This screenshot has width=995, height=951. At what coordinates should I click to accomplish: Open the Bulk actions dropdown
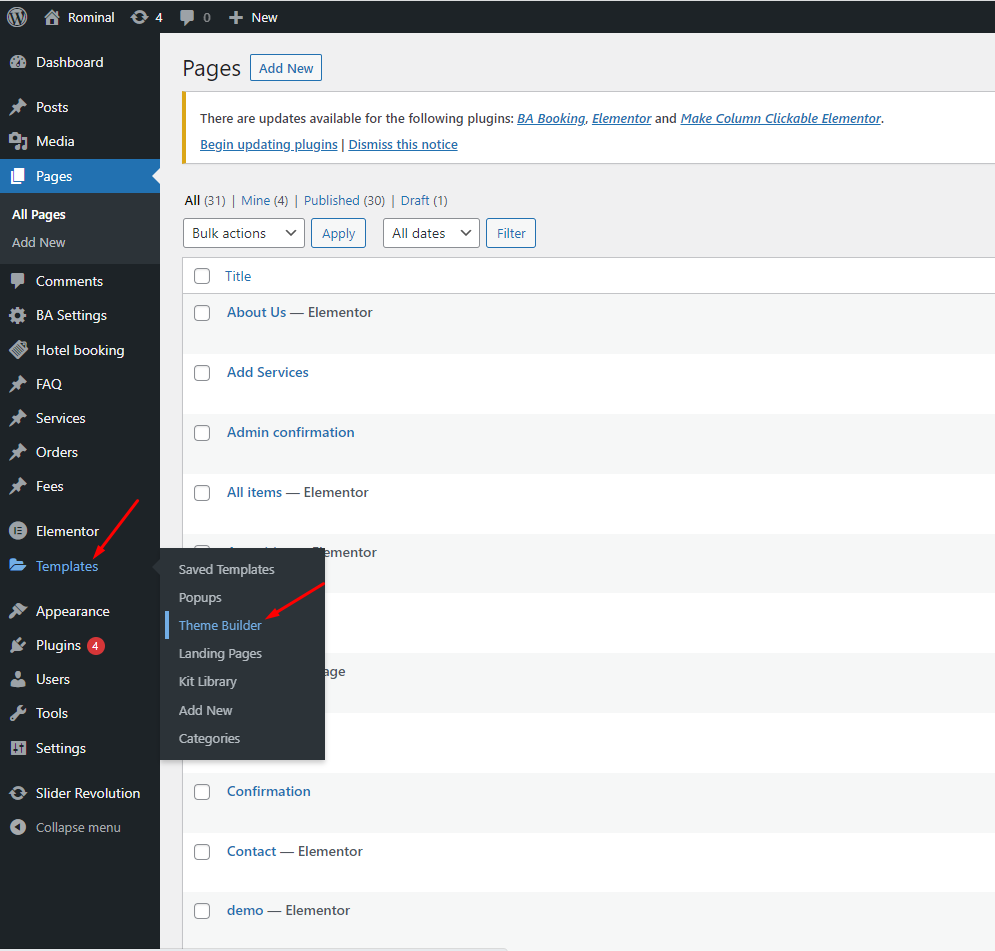[x=244, y=233]
